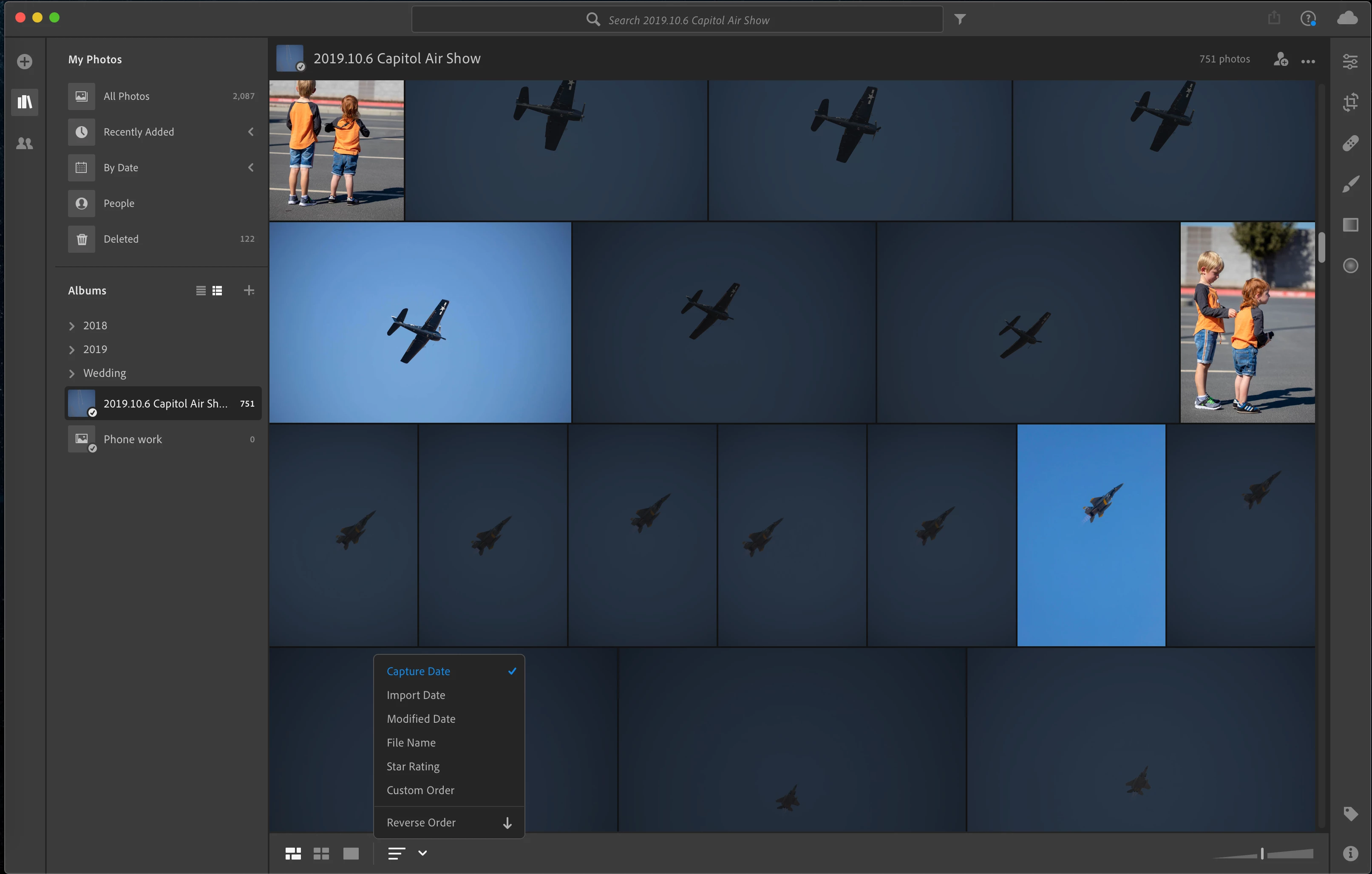Open the Keywords tag panel
This screenshot has width=1372, height=874.
[x=1350, y=813]
